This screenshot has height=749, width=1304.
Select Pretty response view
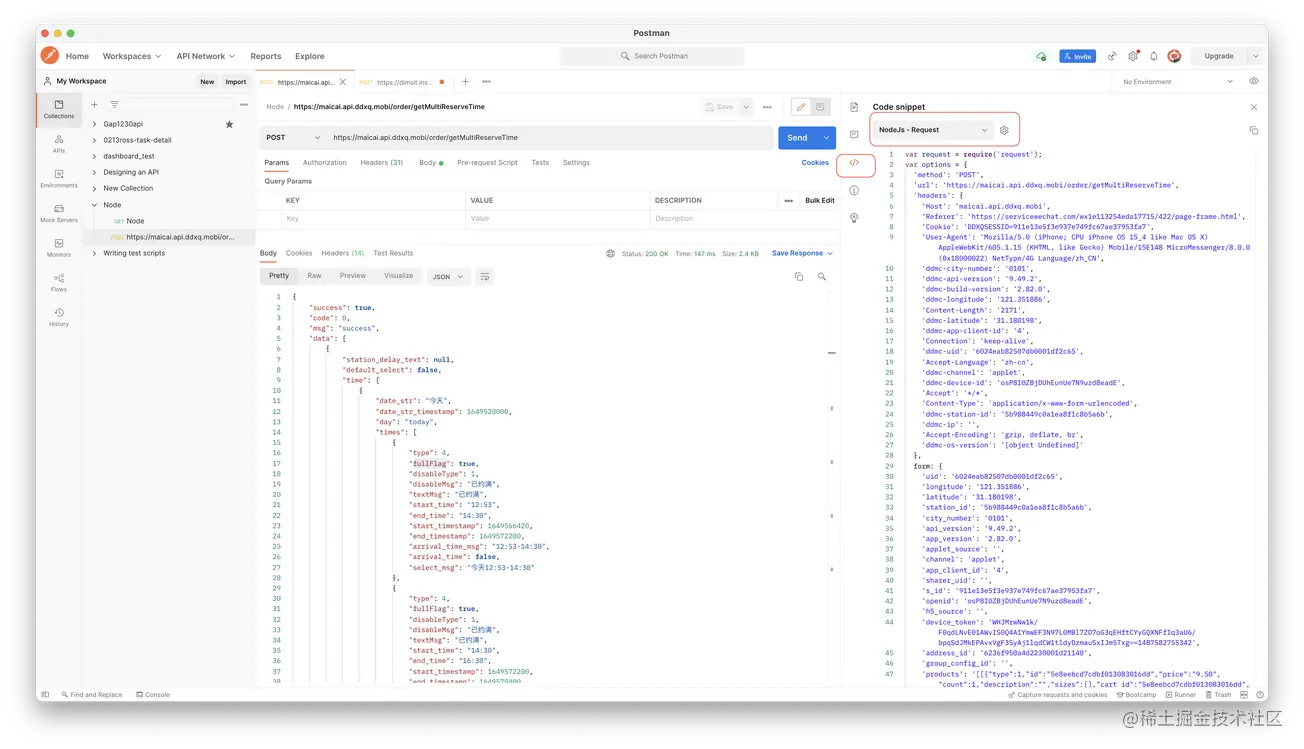point(279,276)
